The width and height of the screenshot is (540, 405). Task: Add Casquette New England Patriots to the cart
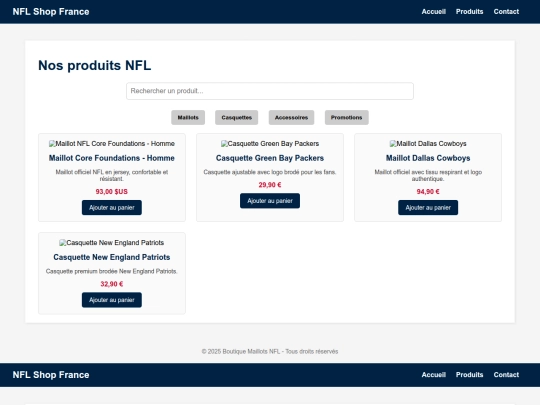point(112,300)
